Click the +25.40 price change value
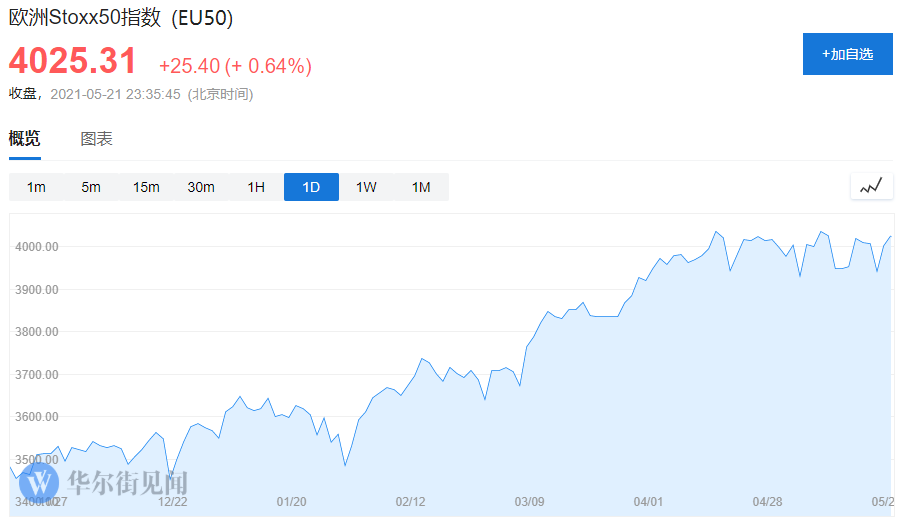This screenshot has width=901, height=523. (x=189, y=66)
